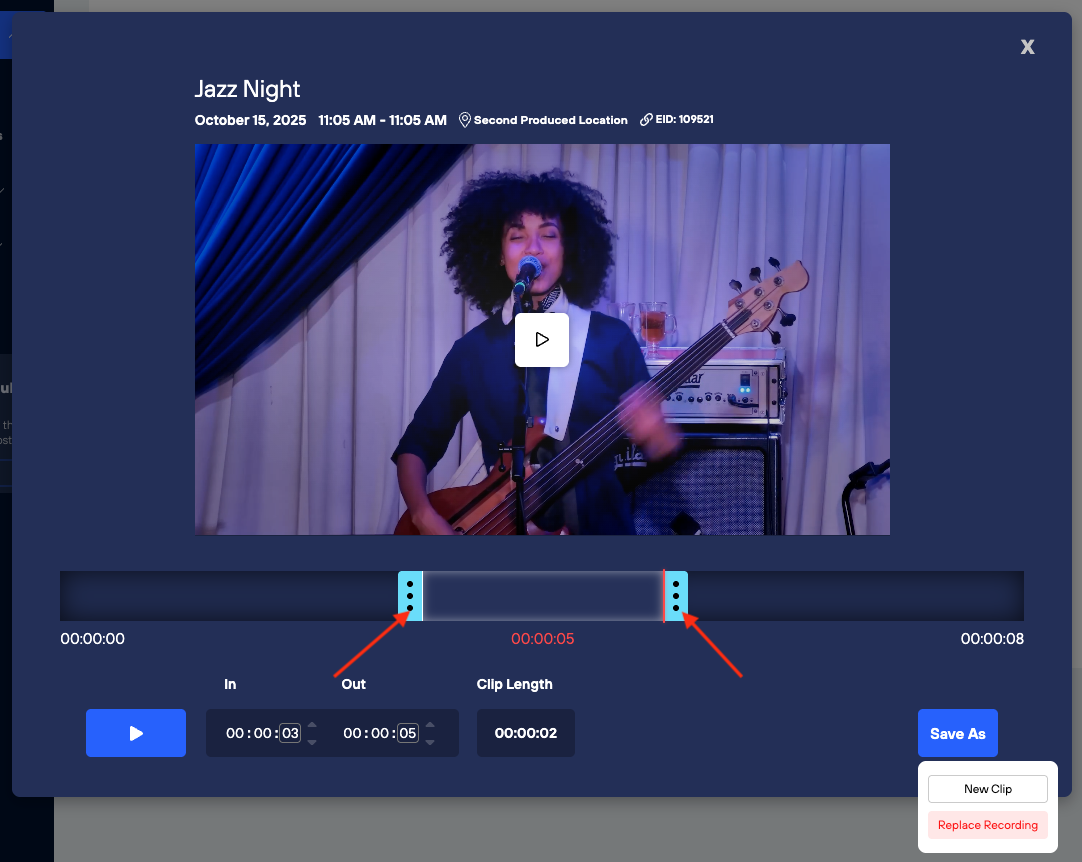Viewport: 1082px width, 862px height.
Task: Open the Save As menu
Action: [957, 733]
